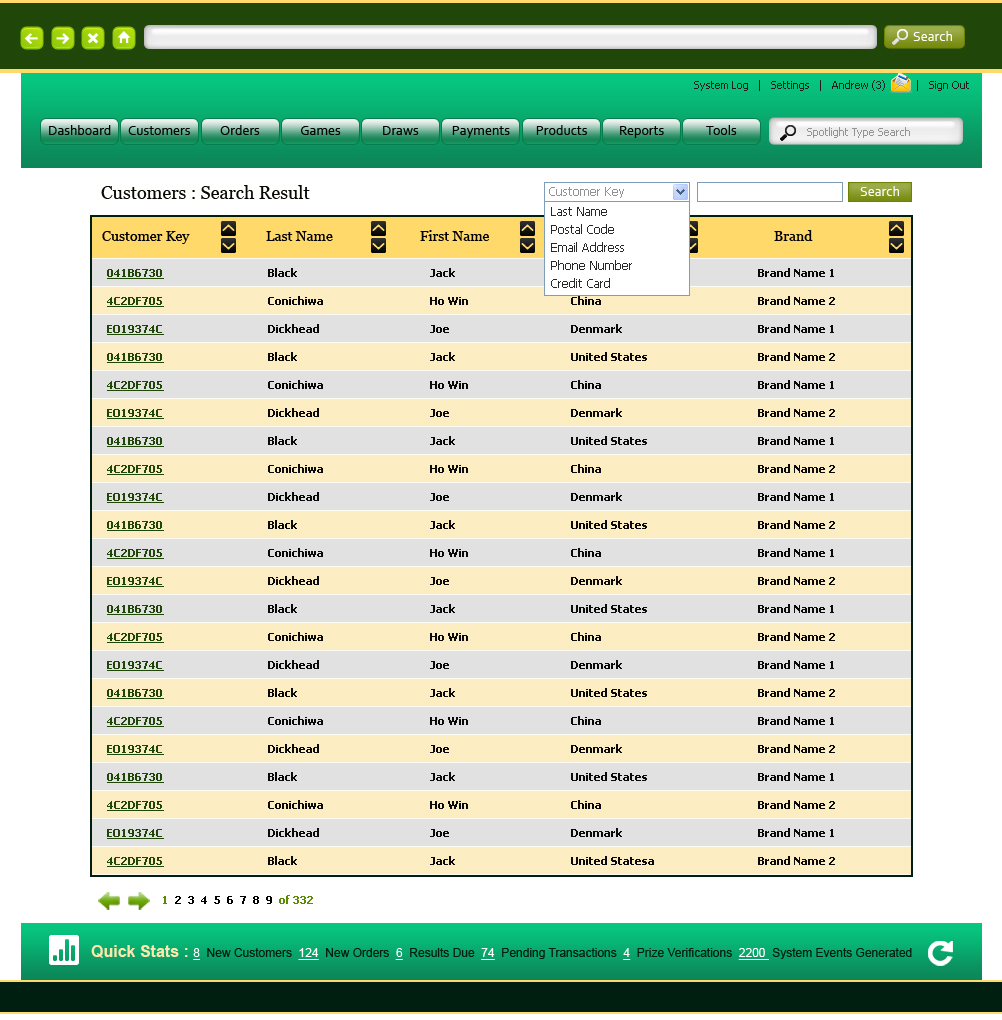
Task: Click the refresh icon in the Quick Stats bar
Action: pyautogui.click(x=940, y=952)
